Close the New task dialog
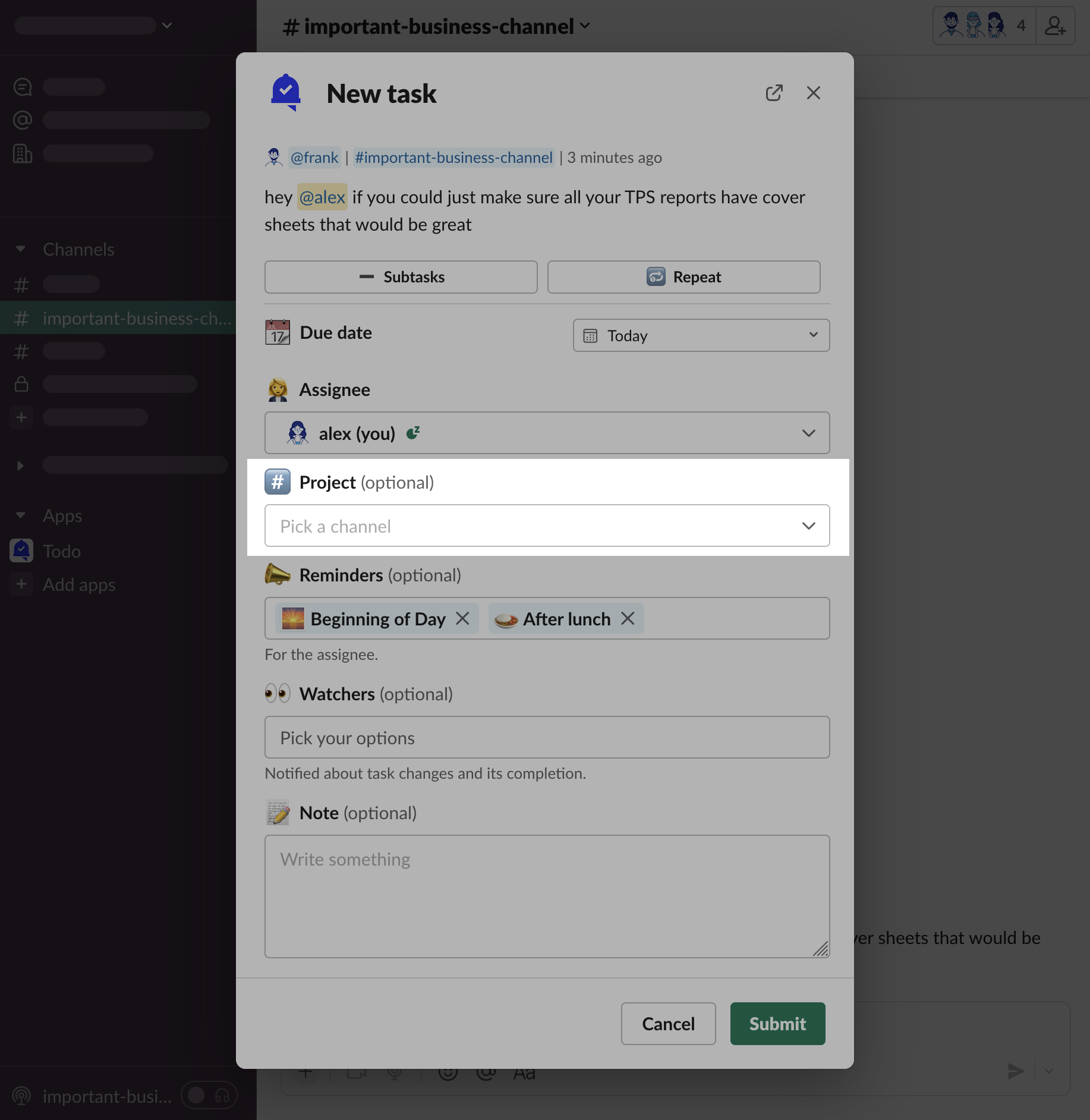Image resolution: width=1090 pixels, height=1120 pixels. (x=813, y=93)
